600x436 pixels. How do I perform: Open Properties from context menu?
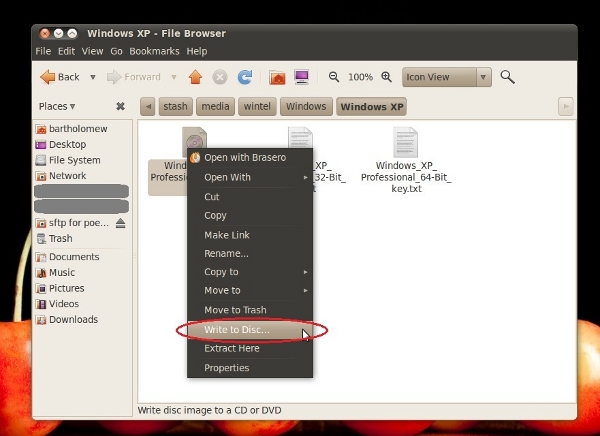coord(250,368)
